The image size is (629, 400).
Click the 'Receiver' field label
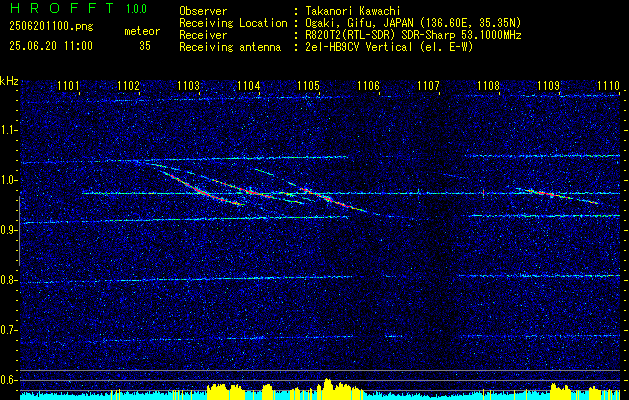(x=203, y=35)
